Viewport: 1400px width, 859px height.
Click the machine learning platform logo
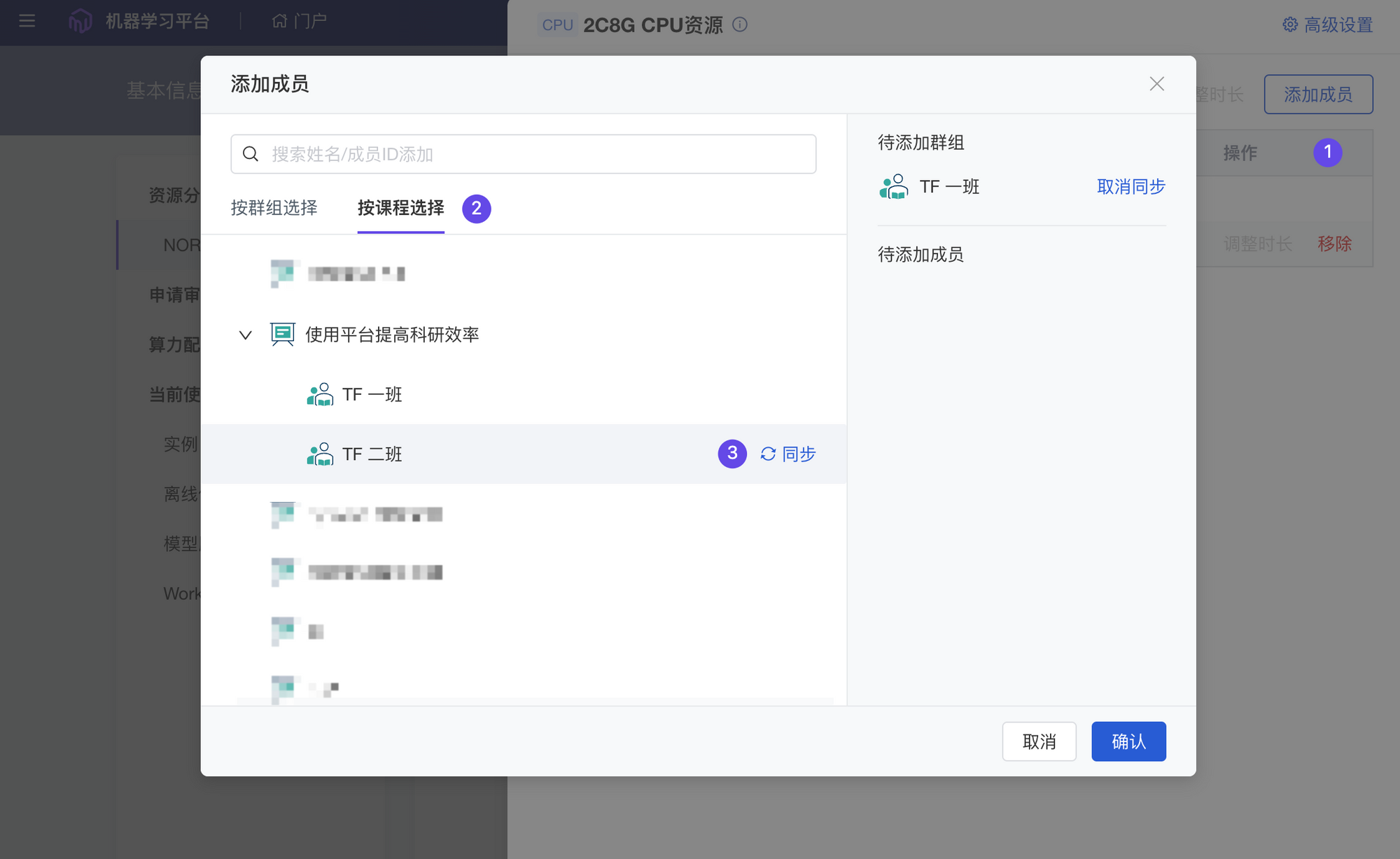(80, 21)
